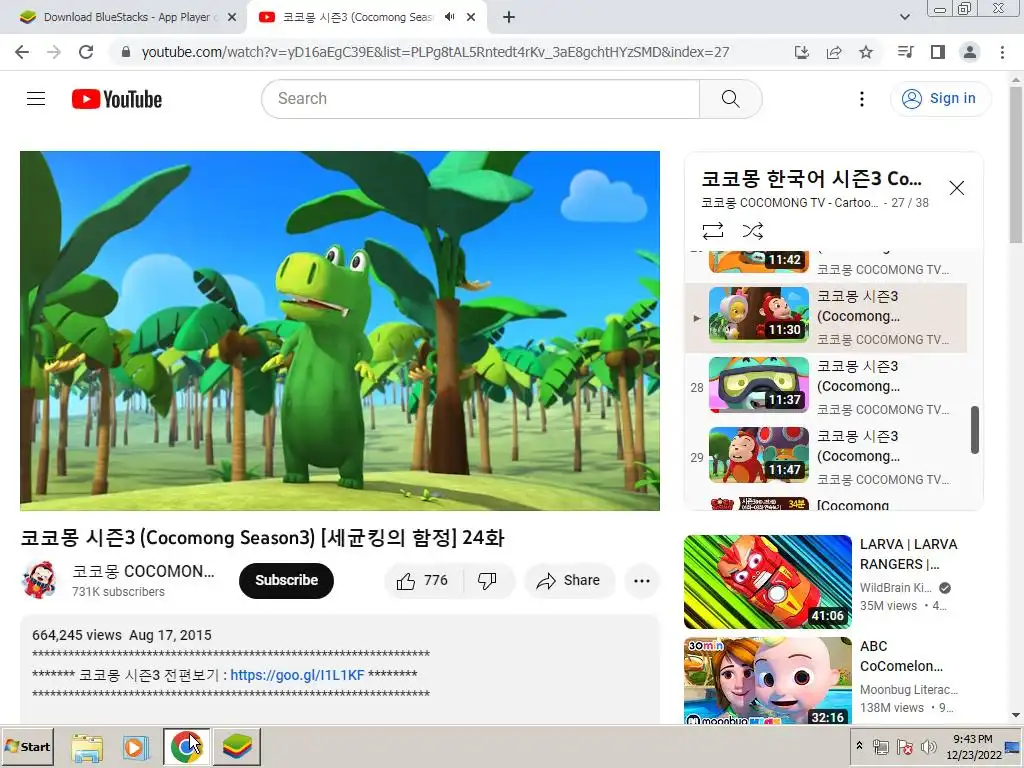
Task: Expand the tab search chevron
Action: click(x=904, y=17)
